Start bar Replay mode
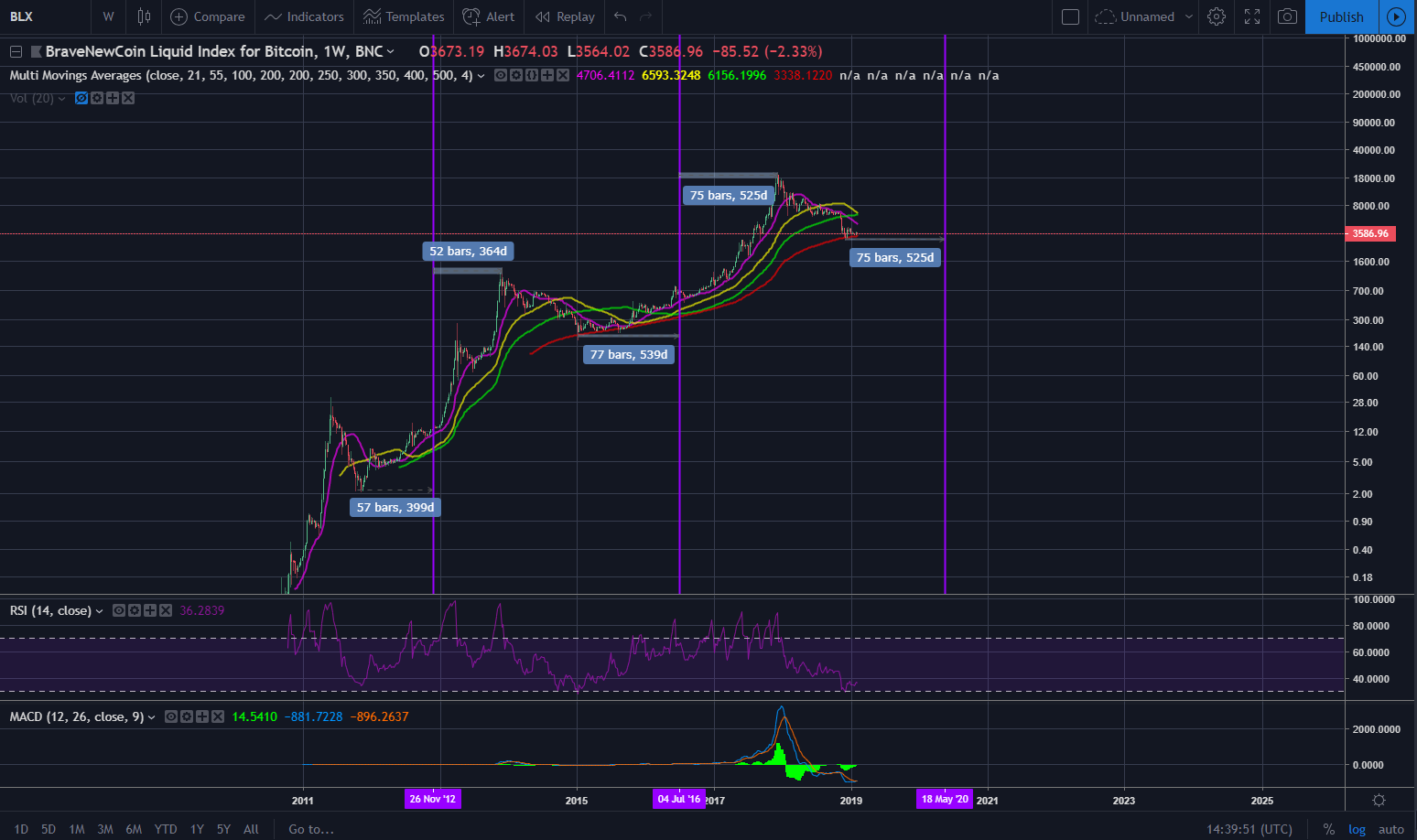Viewport: 1417px width, 840px height. pyautogui.click(x=565, y=16)
